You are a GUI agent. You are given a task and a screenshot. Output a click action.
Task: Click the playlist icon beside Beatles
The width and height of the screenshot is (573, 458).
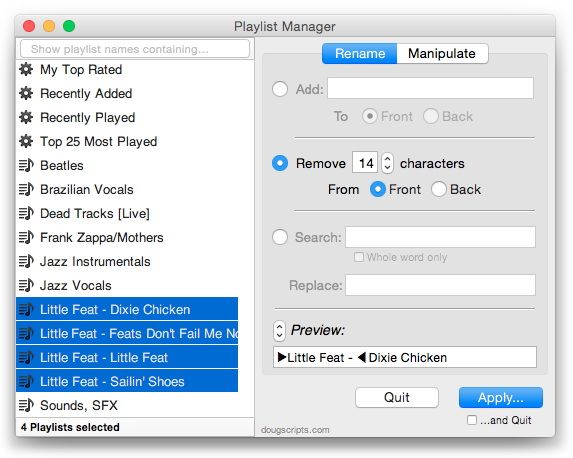(x=26, y=166)
